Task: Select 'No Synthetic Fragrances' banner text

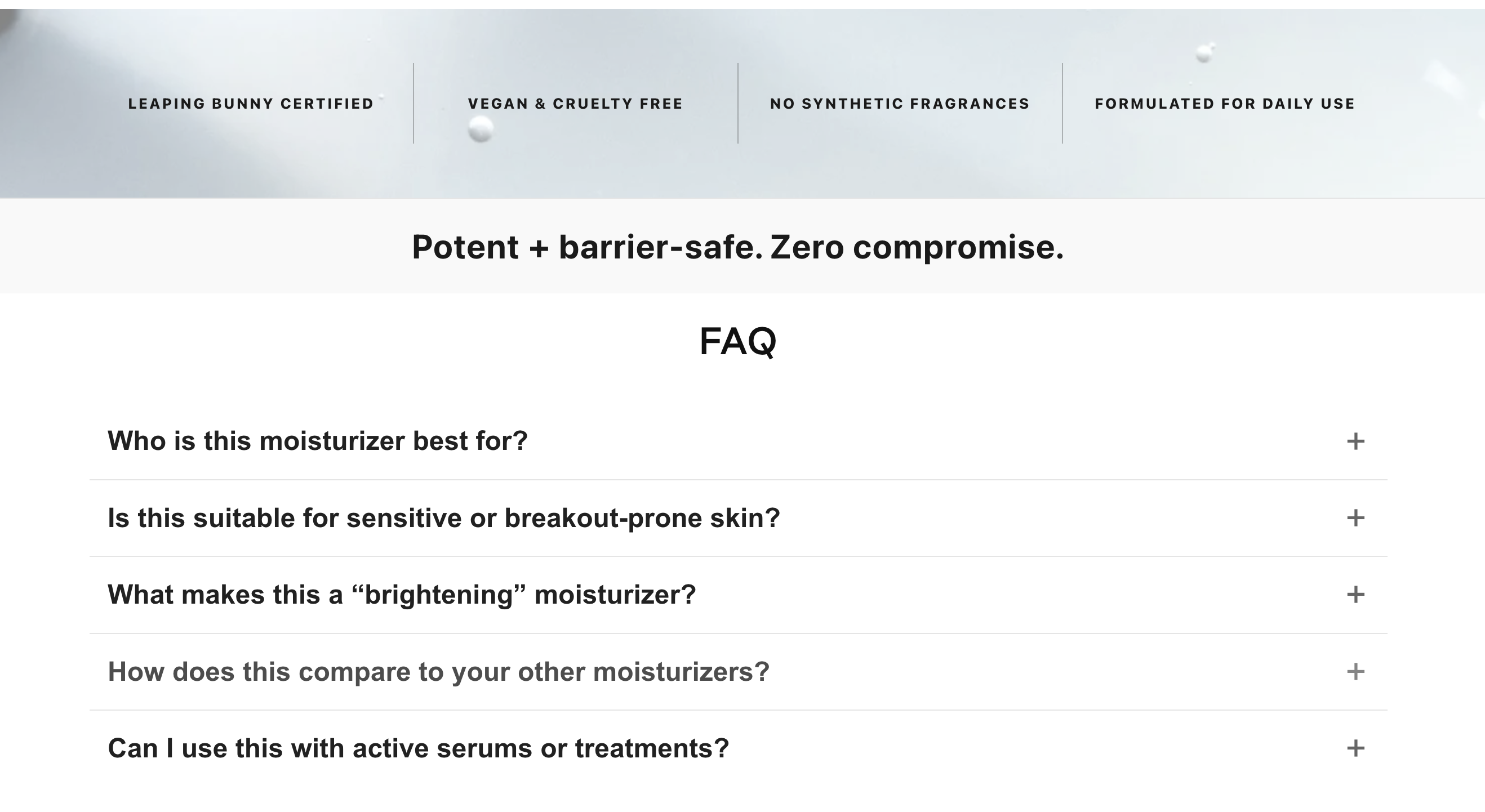Action: click(900, 104)
